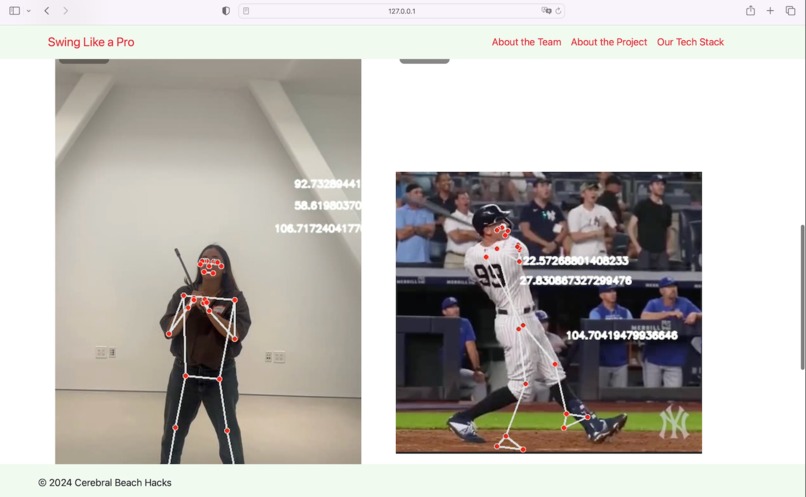Open the sidebar options dropdown chevron

tap(29, 11)
